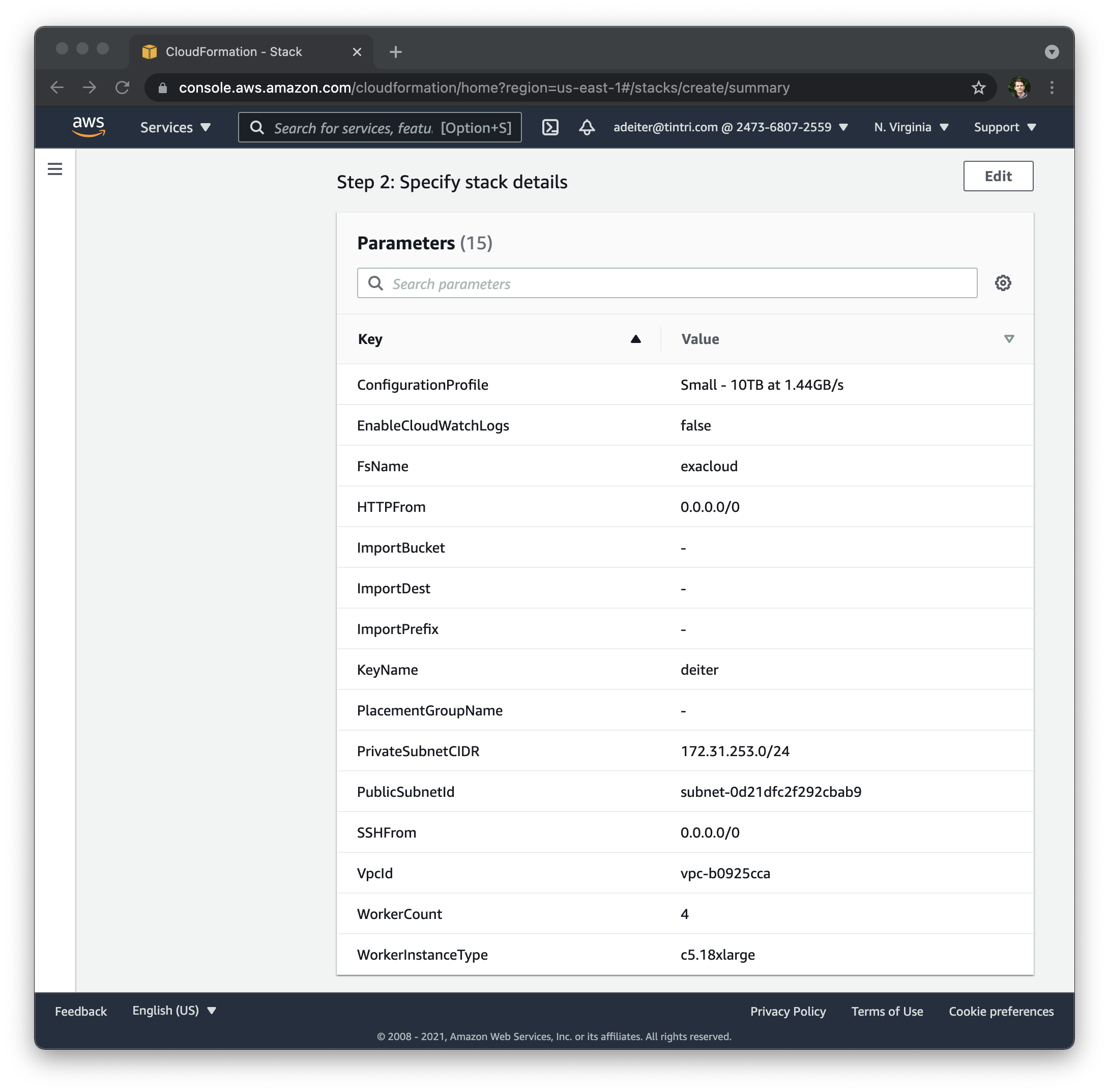The width and height of the screenshot is (1109, 1092).
Task: Select the CloudFormation - Stack tab
Action: (234, 52)
